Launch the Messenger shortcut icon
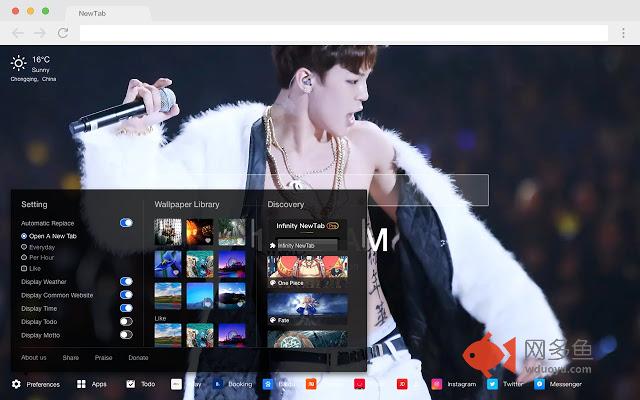The image size is (640, 400). click(x=539, y=384)
